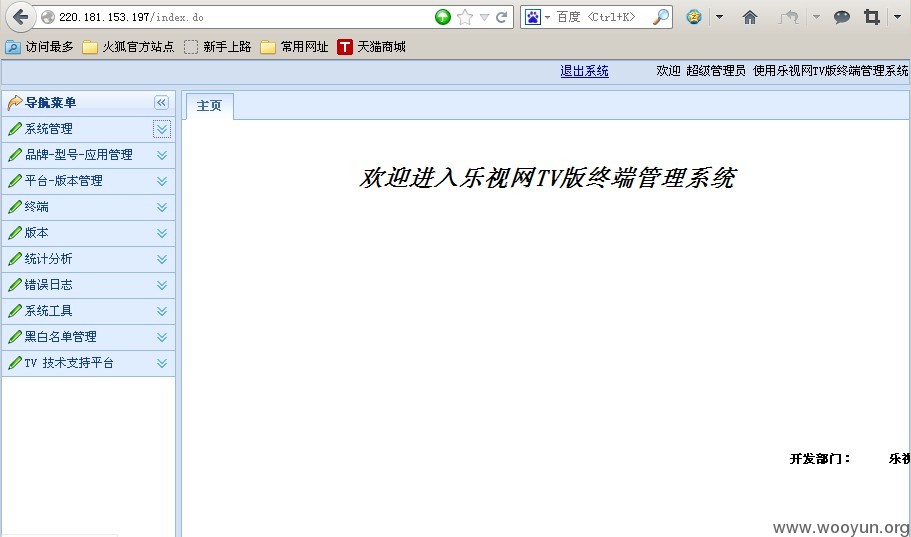Click the welcome heading 欢迎进入乐视网TV版终端管理系统
Screen dimensions: 911x537
click(x=547, y=178)
